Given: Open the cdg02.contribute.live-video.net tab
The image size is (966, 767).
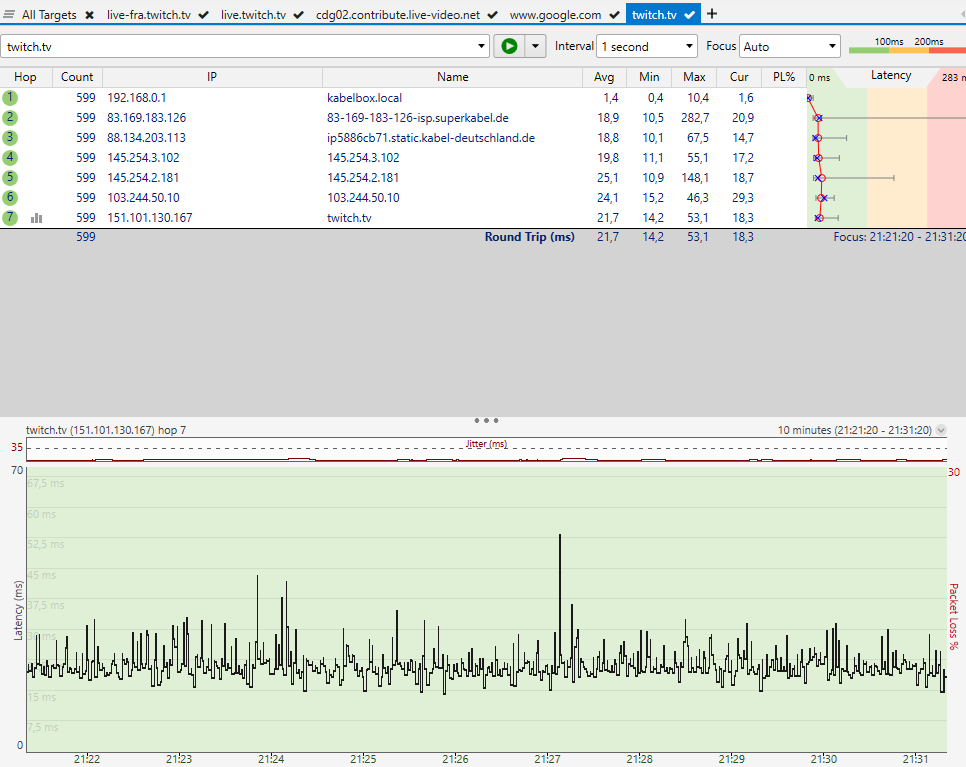Looking at the screenshot, I should (x=397, y=15).
